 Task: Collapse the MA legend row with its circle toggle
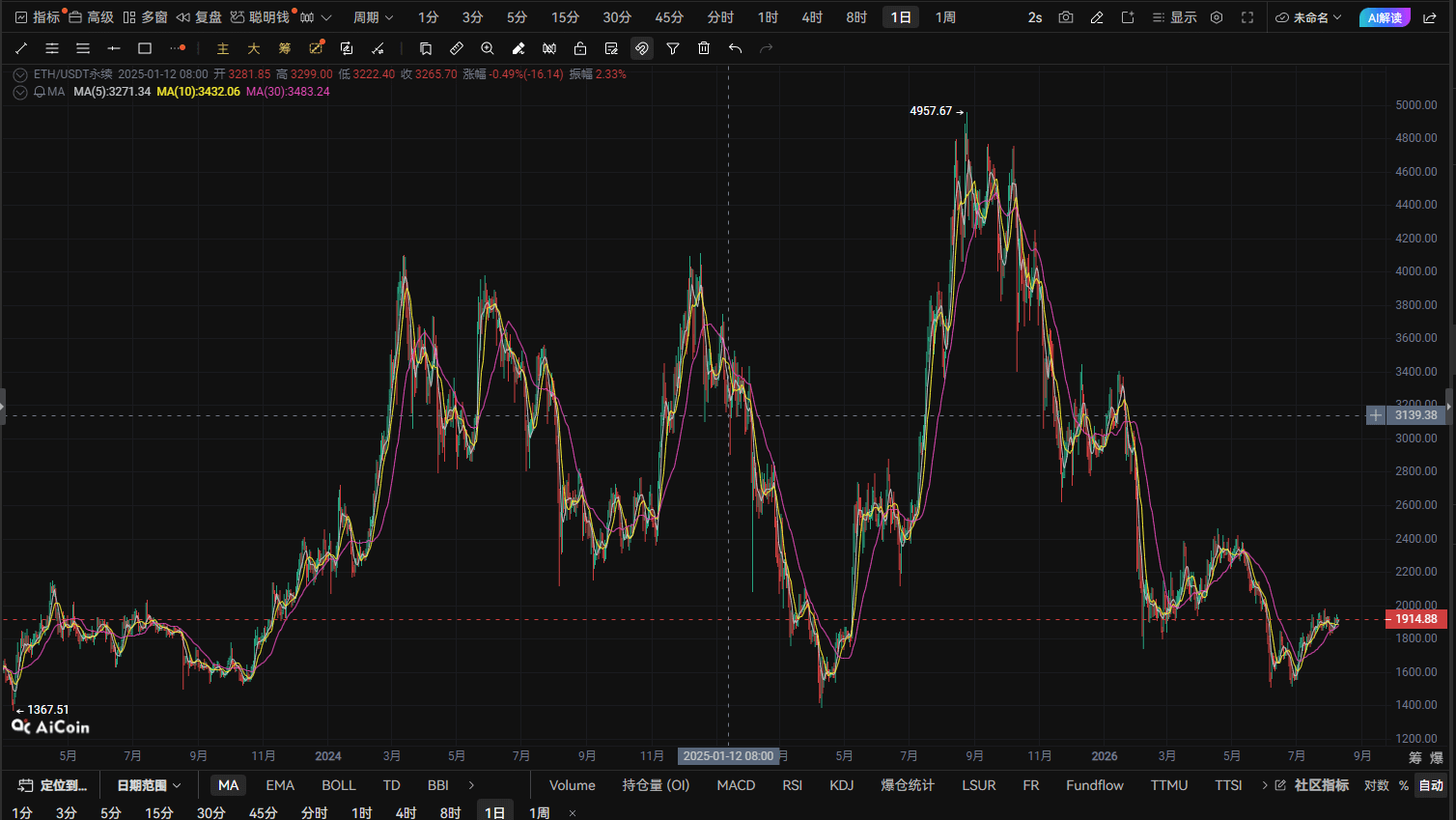click(20, 92)
